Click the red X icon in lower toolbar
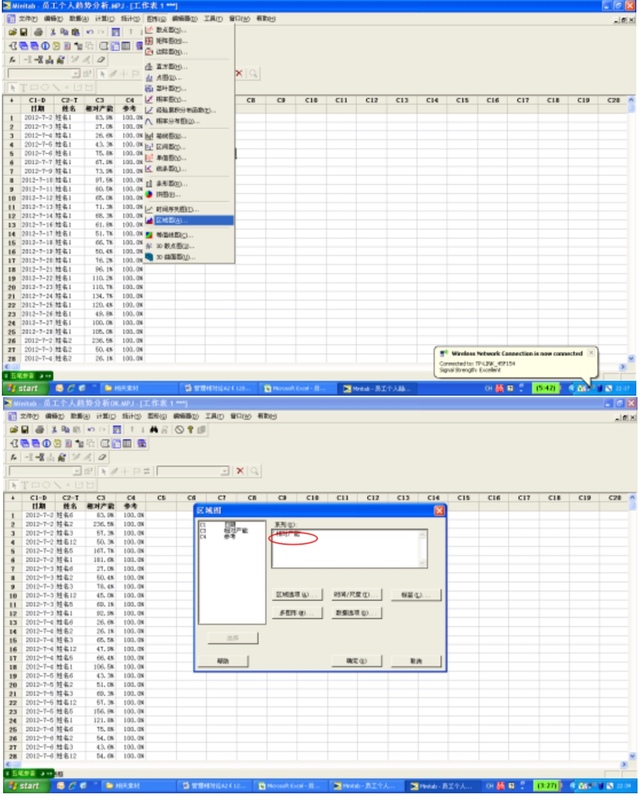This screenshot has height=800, width=640. point(240,471)
